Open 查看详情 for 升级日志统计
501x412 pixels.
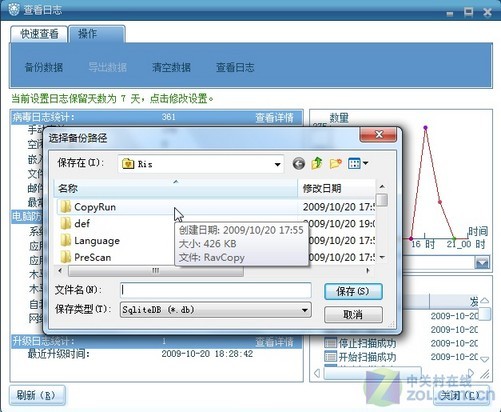[274, 342]
